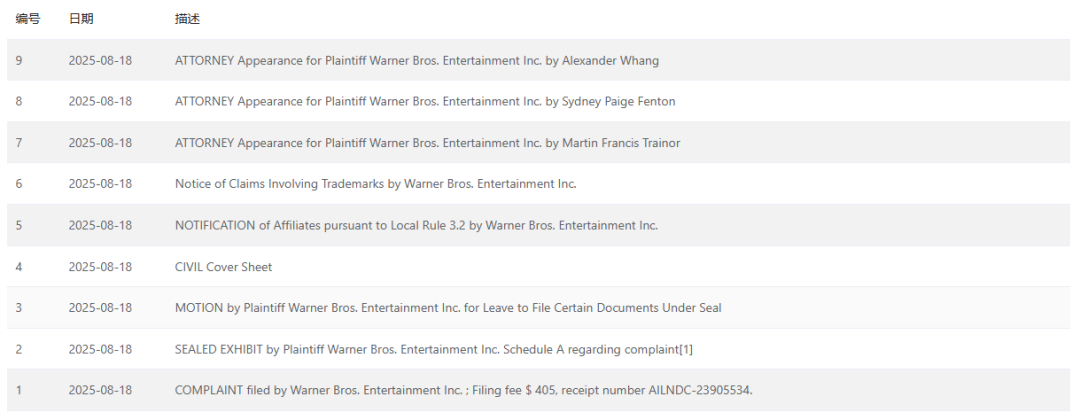Image resolution: width=1080 pixels, height=420 pixels.
Task: Click the 描述 column header
Action: [187, 20]
